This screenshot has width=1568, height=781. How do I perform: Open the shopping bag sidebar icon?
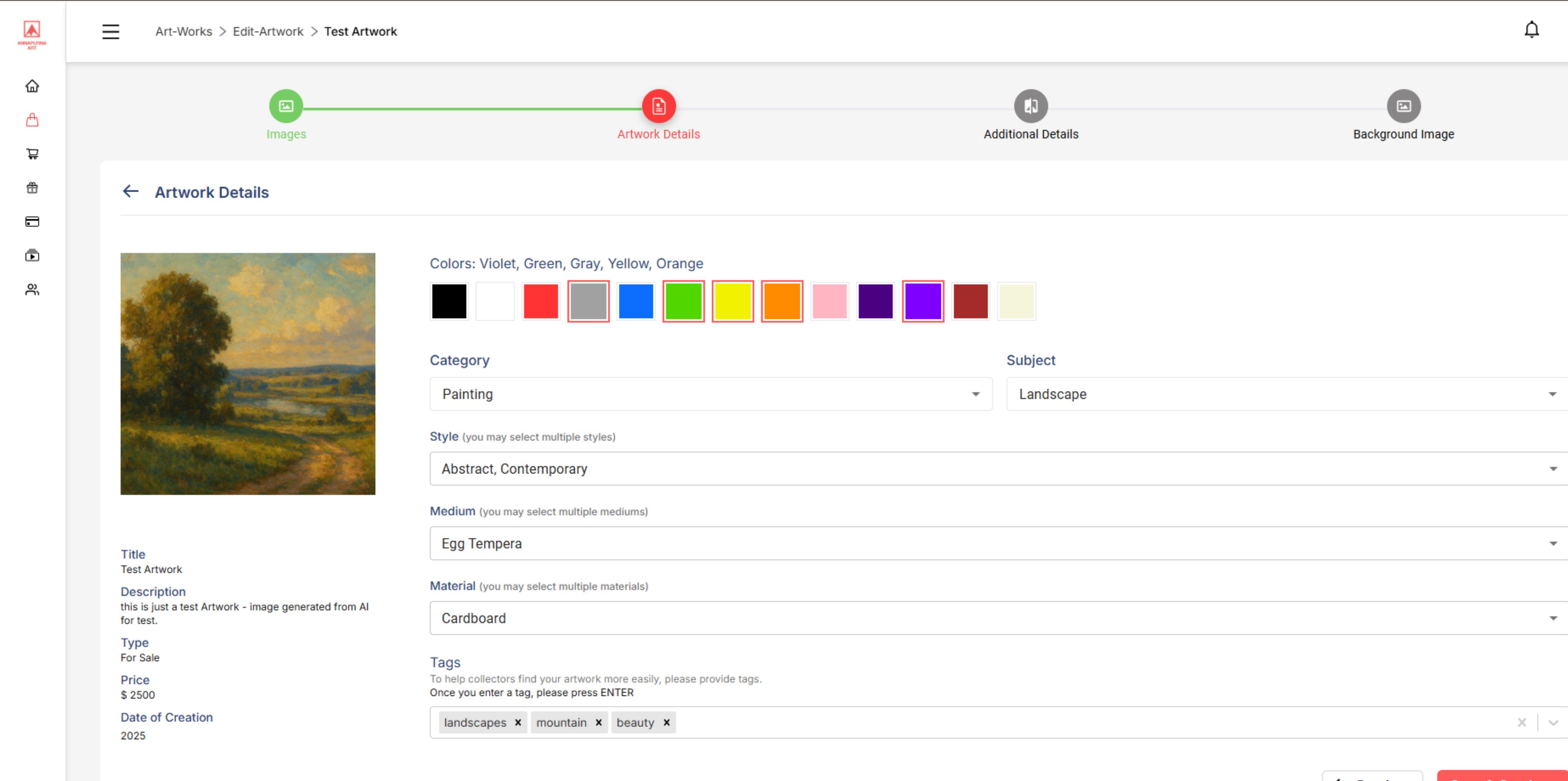pyautogui.click(x=32, y=120)
